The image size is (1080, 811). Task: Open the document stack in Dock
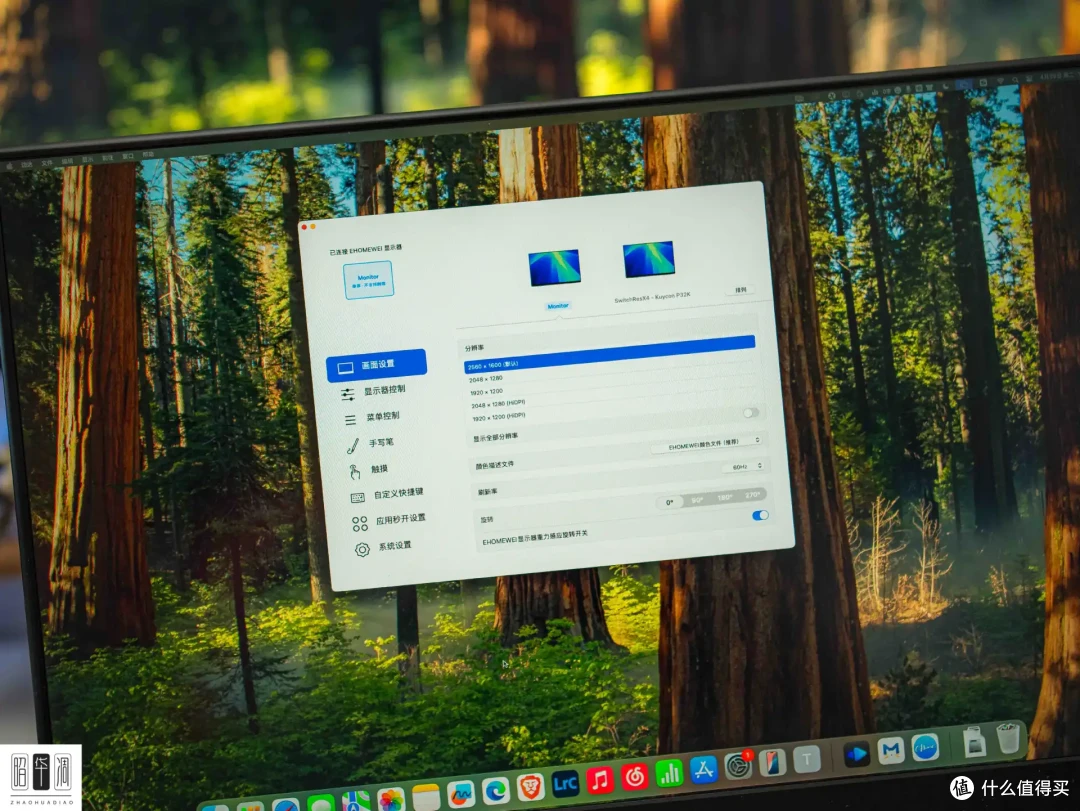pos(974,741)
